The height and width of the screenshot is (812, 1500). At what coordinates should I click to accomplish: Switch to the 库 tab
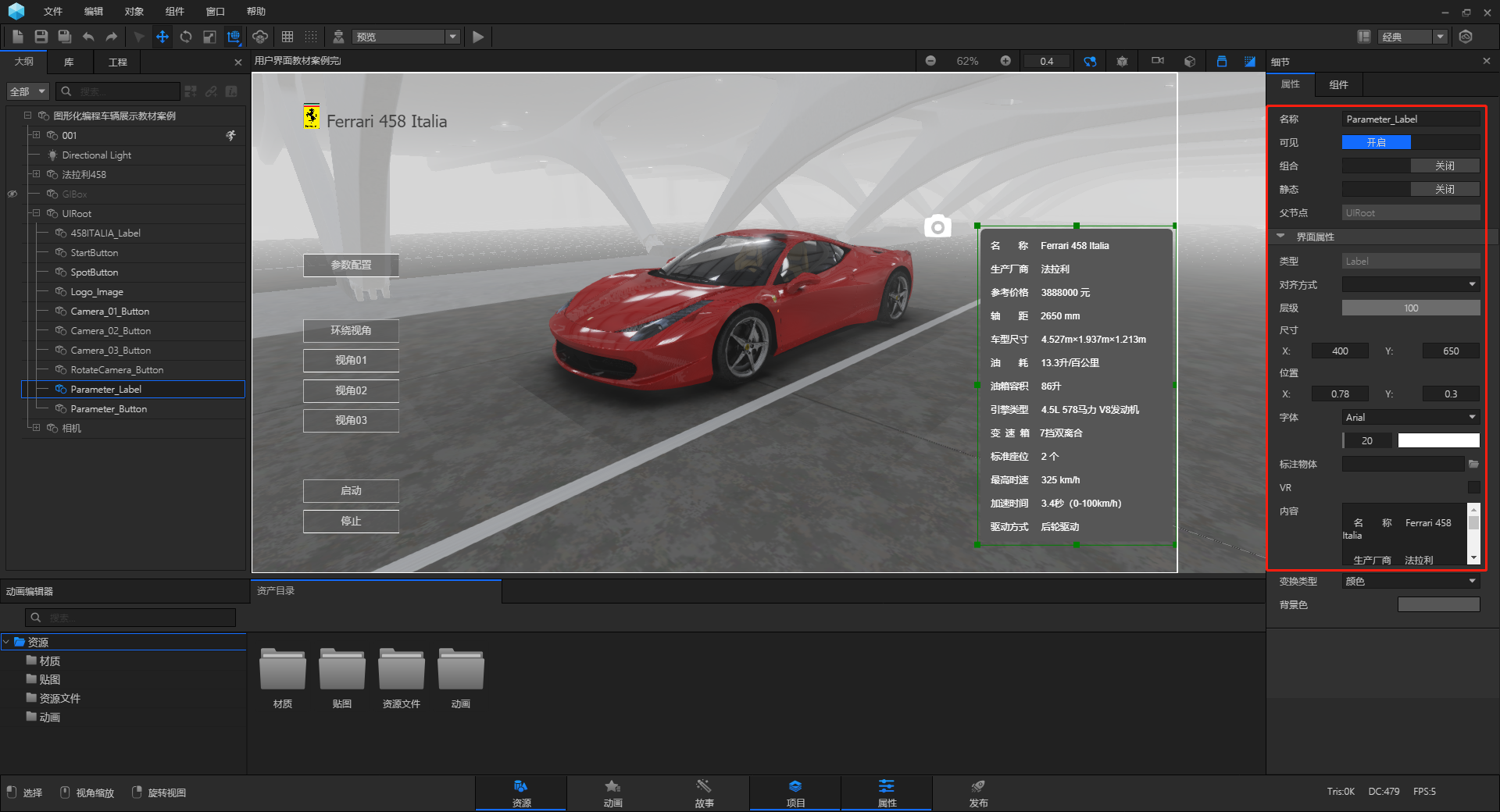pyautogui.click(x=69, y=62)
